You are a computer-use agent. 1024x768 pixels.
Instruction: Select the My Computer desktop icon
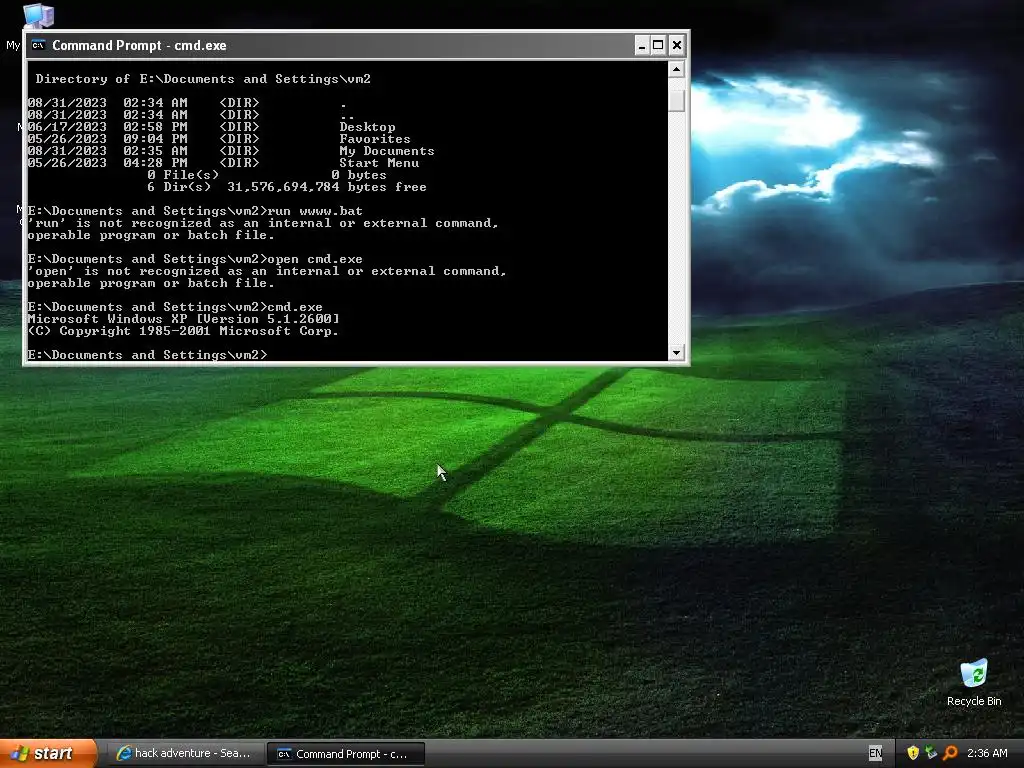[37, 16]
